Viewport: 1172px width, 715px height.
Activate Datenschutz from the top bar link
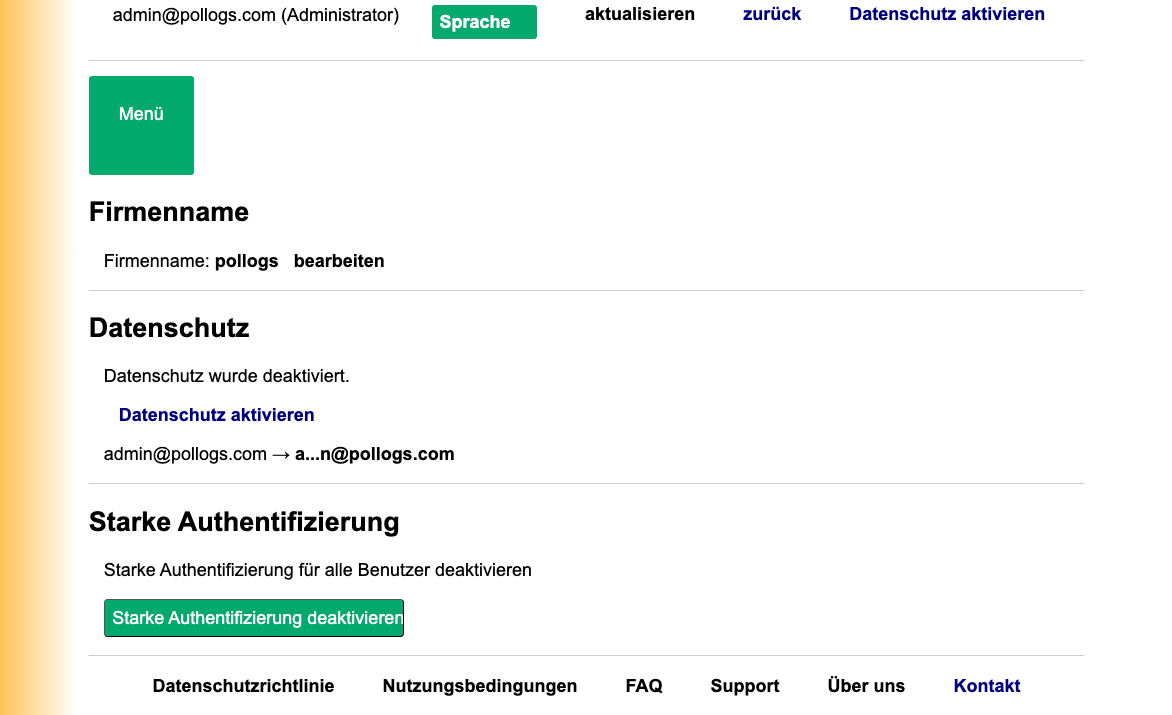946,14
